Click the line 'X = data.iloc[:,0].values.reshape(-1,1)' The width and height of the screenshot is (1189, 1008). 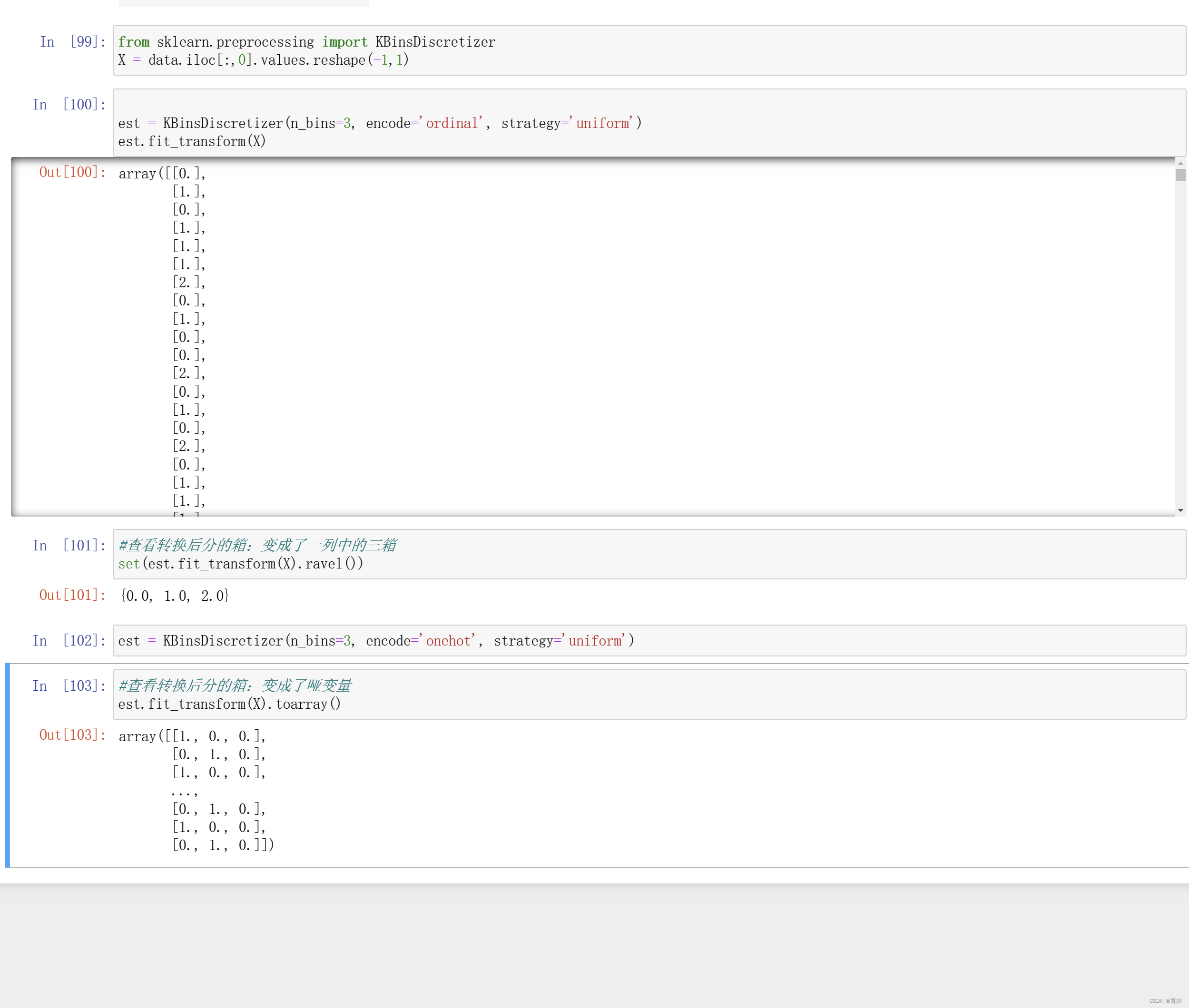264,60
